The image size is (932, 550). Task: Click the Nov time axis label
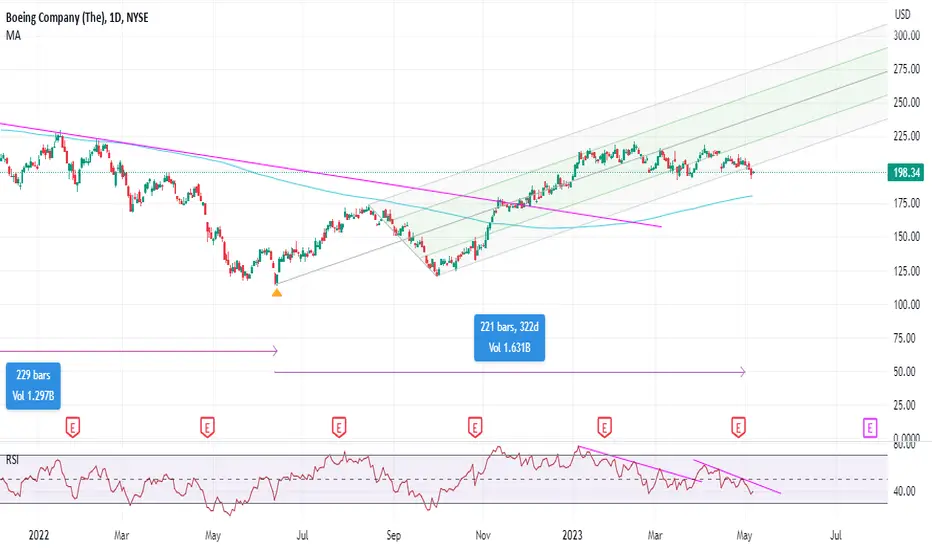pos(483,535)
